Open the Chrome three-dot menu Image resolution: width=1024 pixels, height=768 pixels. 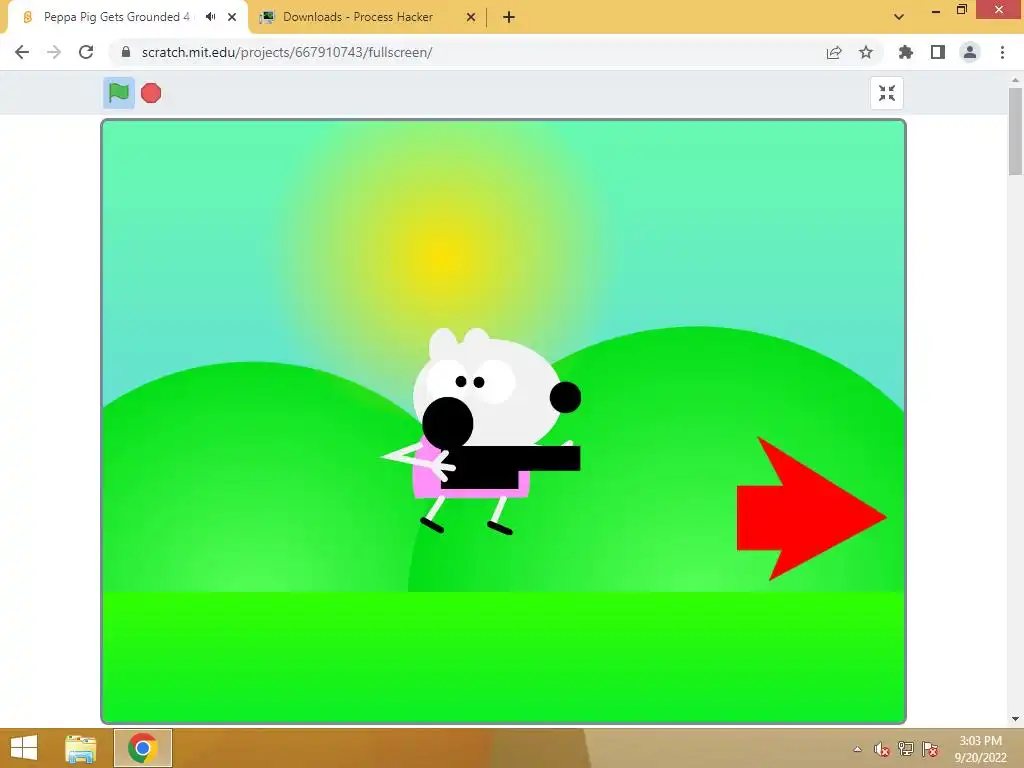coord(1002,52)
